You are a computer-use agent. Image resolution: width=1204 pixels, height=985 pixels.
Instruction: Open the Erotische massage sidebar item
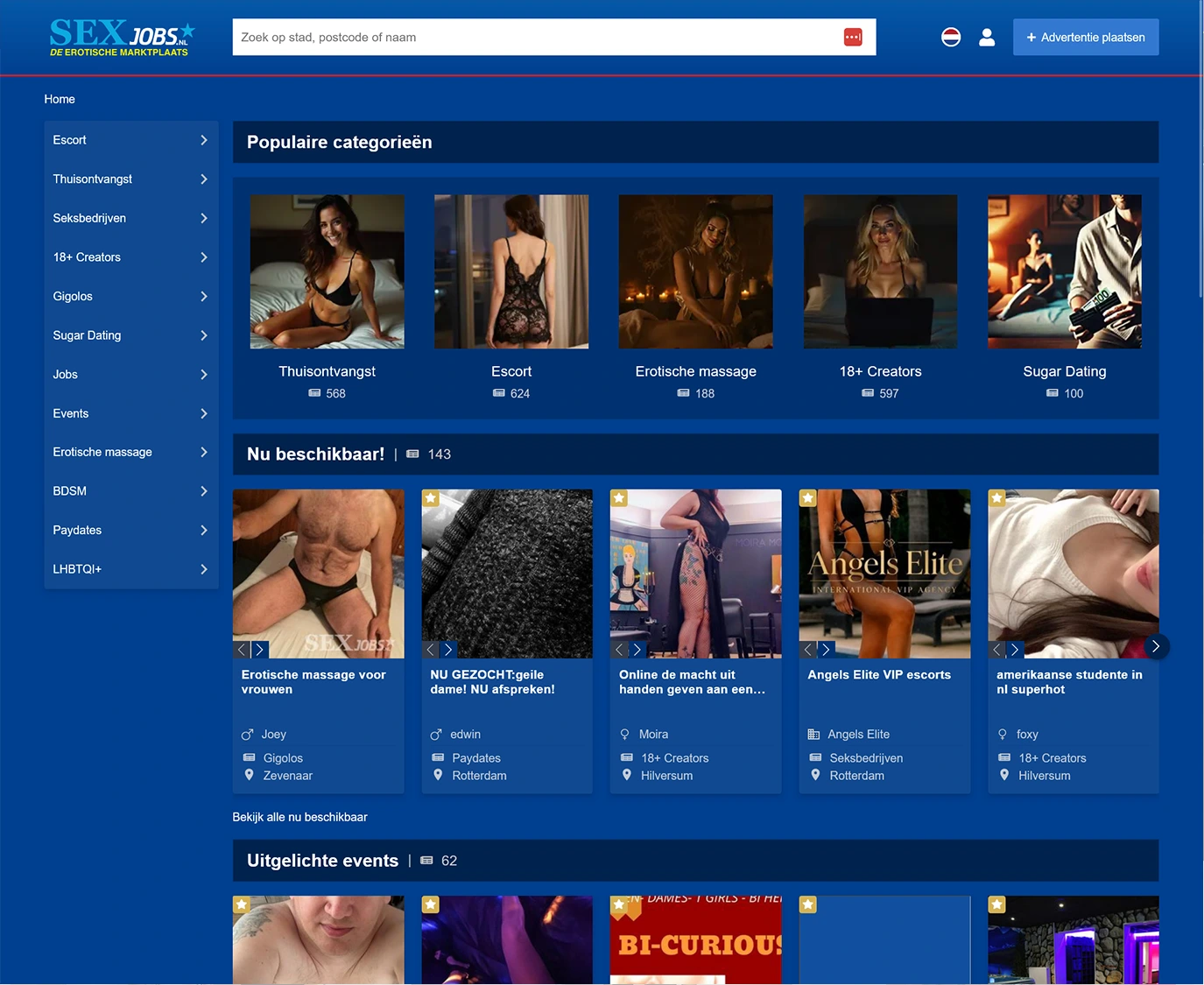(x=131, y=452)
